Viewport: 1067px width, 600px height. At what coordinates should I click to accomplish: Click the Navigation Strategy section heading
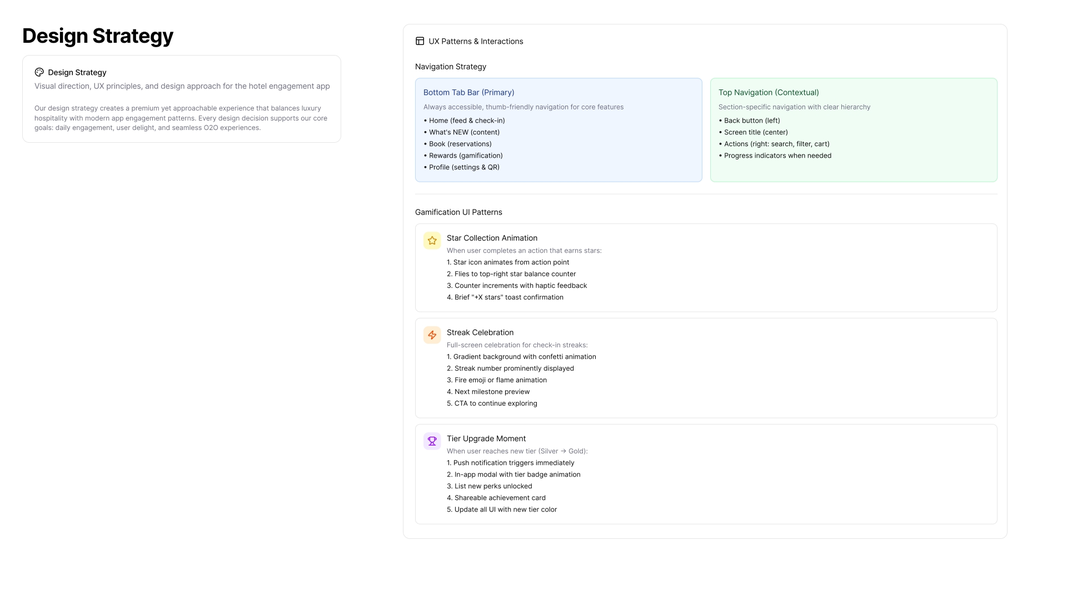450,67
